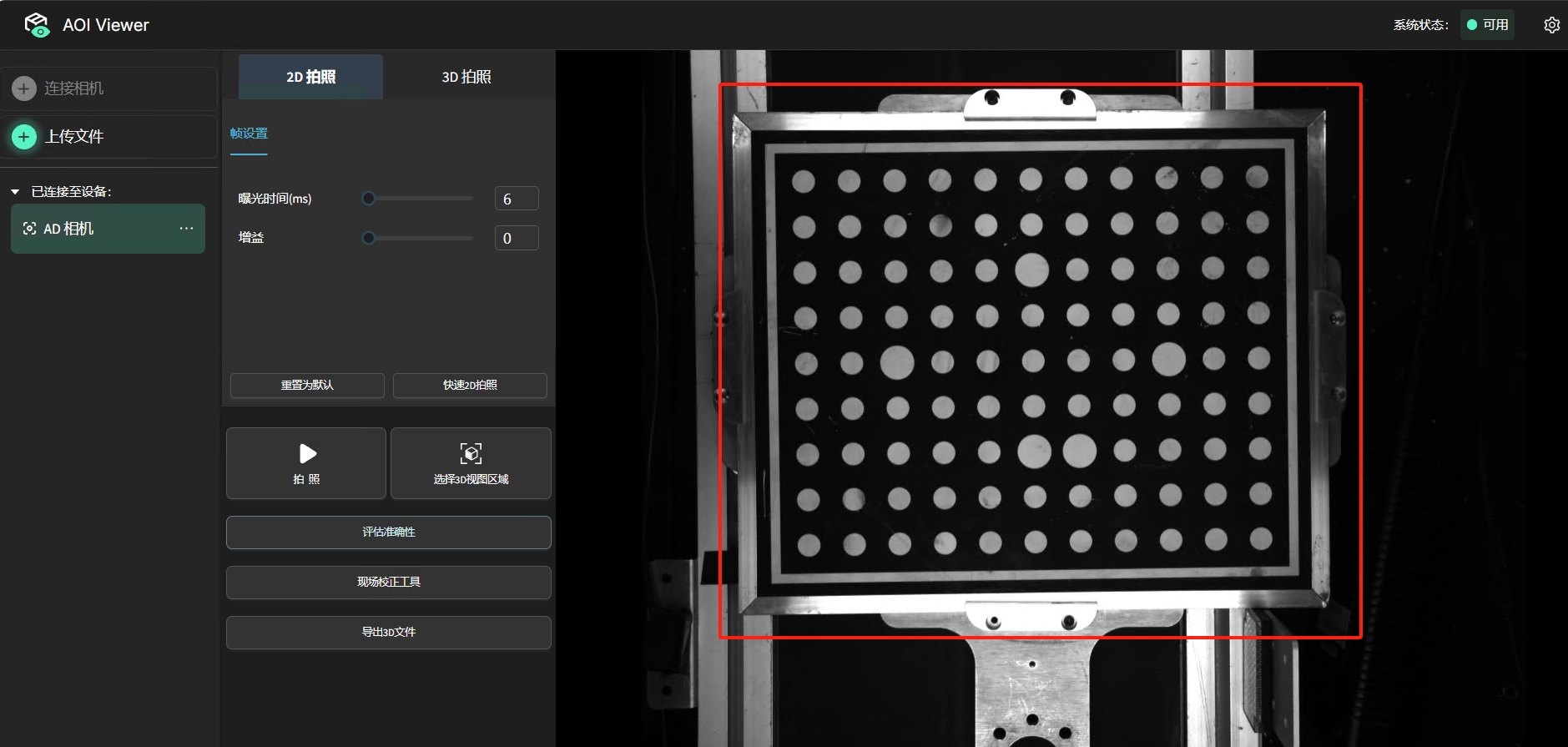Click the plus icon beside 连接相机
Screen dimensions: 1568x747
24,88
